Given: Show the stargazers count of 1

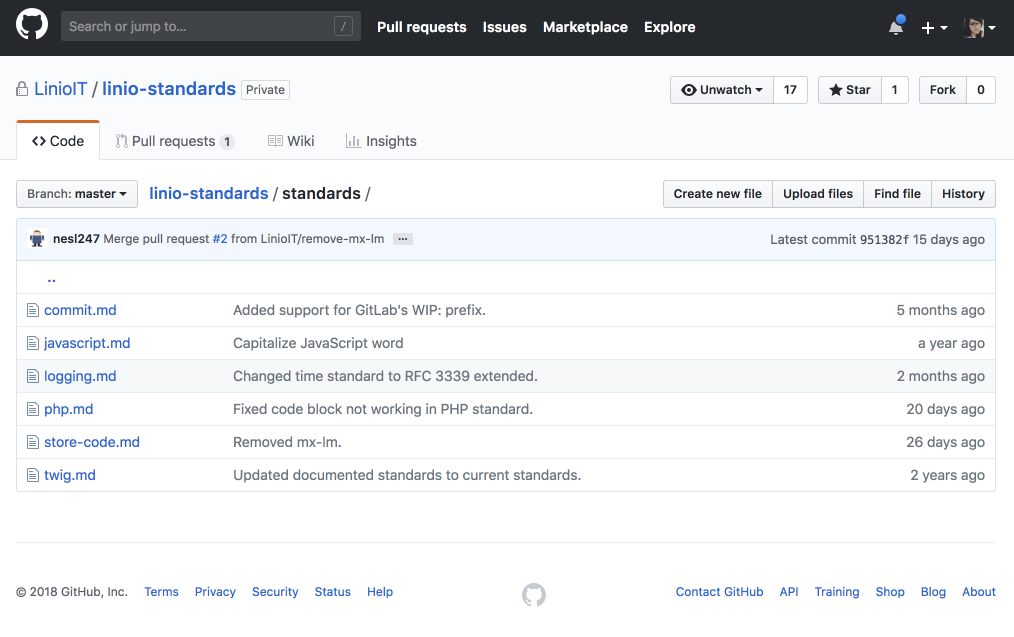Looking at the screenshot, I should click(895, 90).
